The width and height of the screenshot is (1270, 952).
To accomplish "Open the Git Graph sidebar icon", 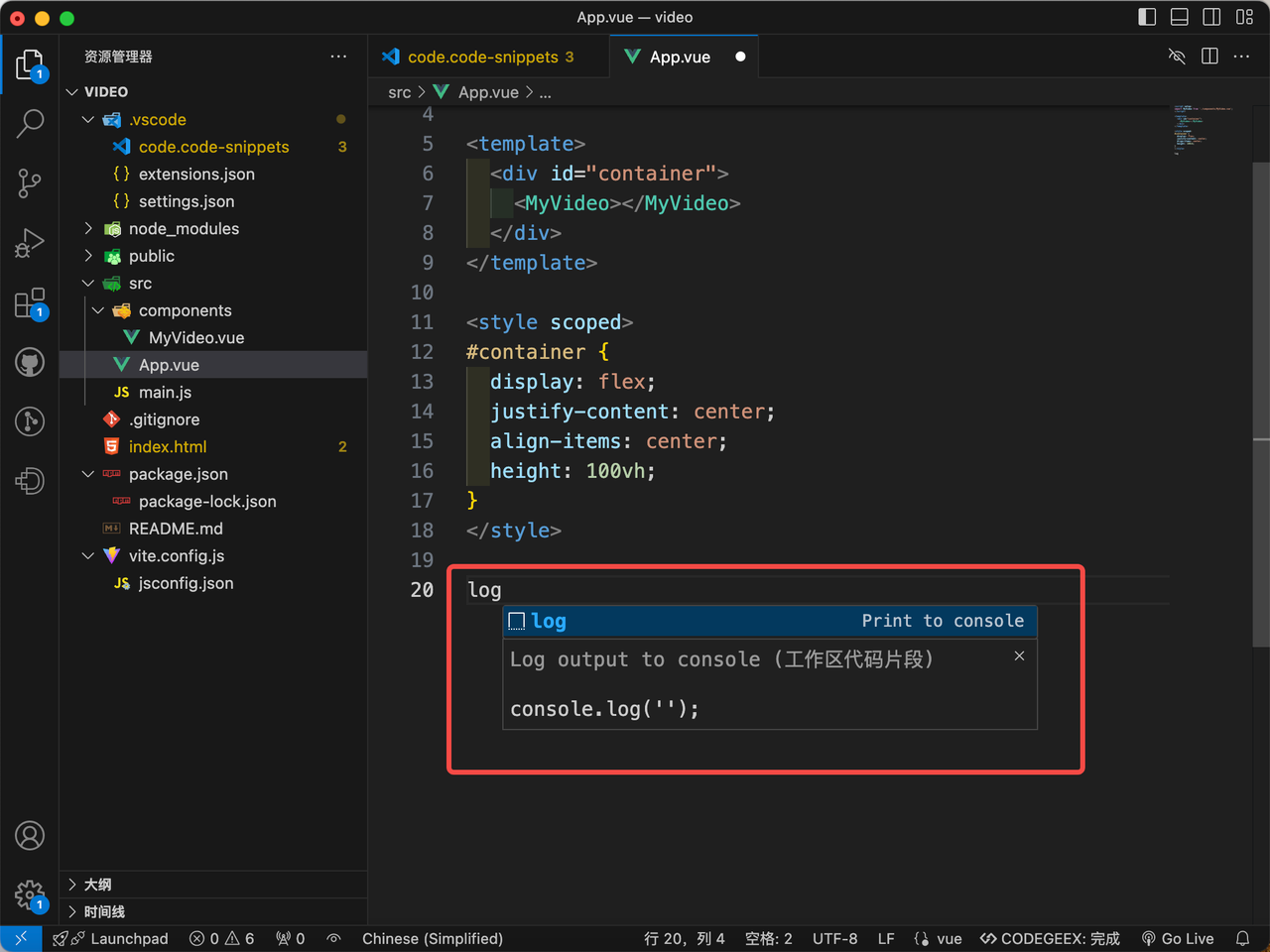I will pos(30,421).
